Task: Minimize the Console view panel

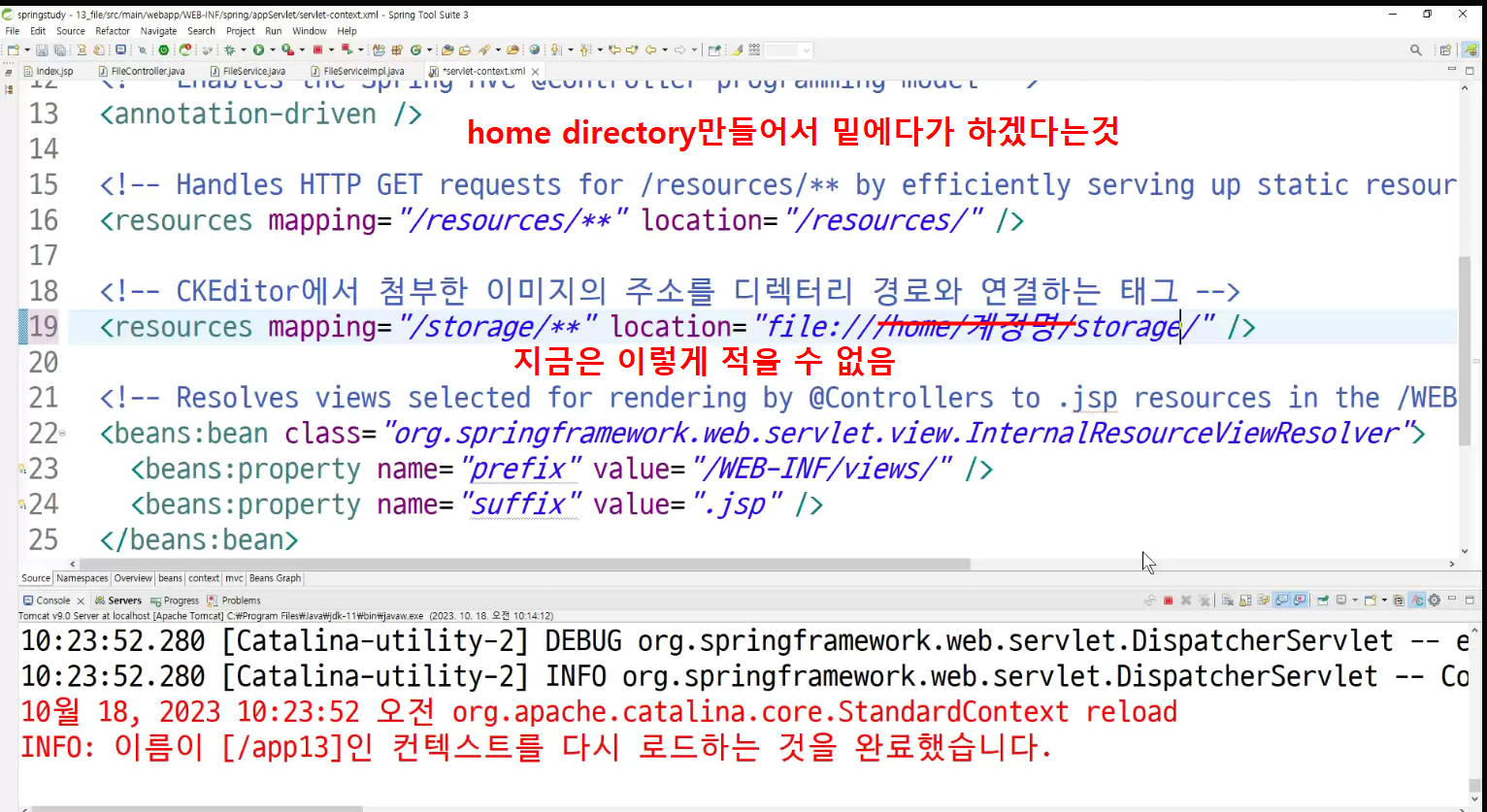Action: coord(1452,600)
